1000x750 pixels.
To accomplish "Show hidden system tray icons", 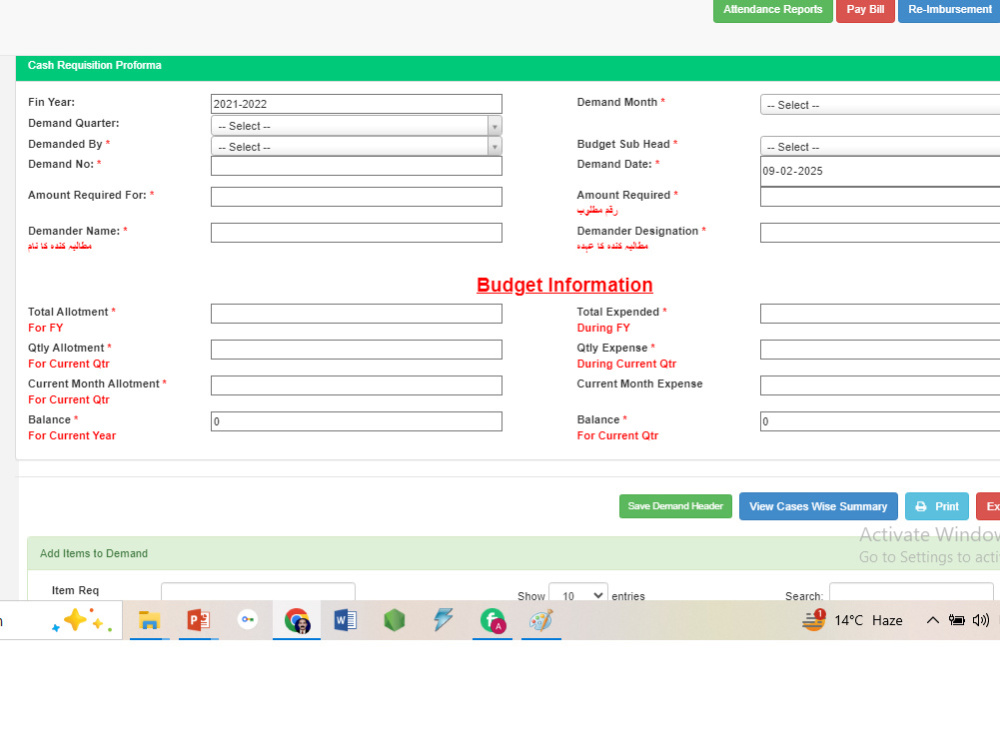I will point(932,620).
